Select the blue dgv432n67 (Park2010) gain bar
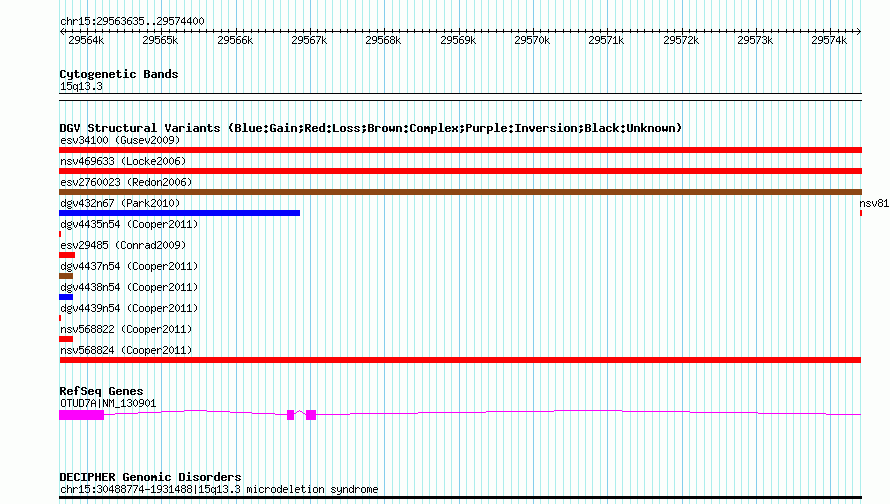 (179, 213)
